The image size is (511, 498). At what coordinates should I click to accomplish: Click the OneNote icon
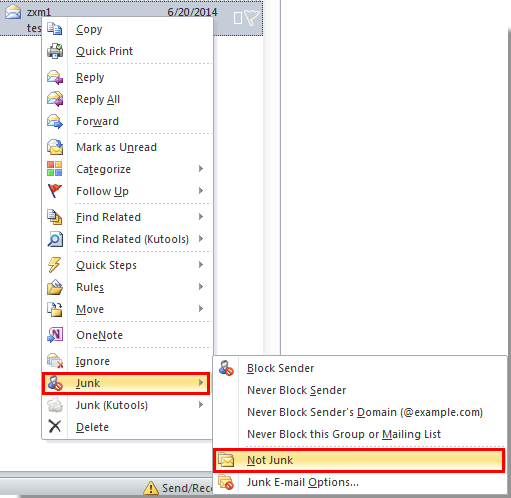(55, 335)
